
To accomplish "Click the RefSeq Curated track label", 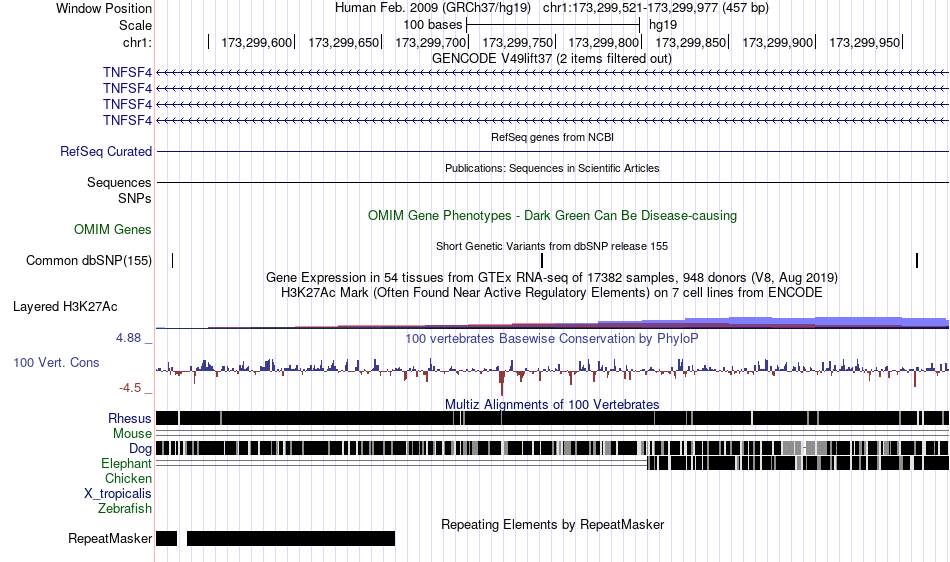I will [x=106, y=151].
